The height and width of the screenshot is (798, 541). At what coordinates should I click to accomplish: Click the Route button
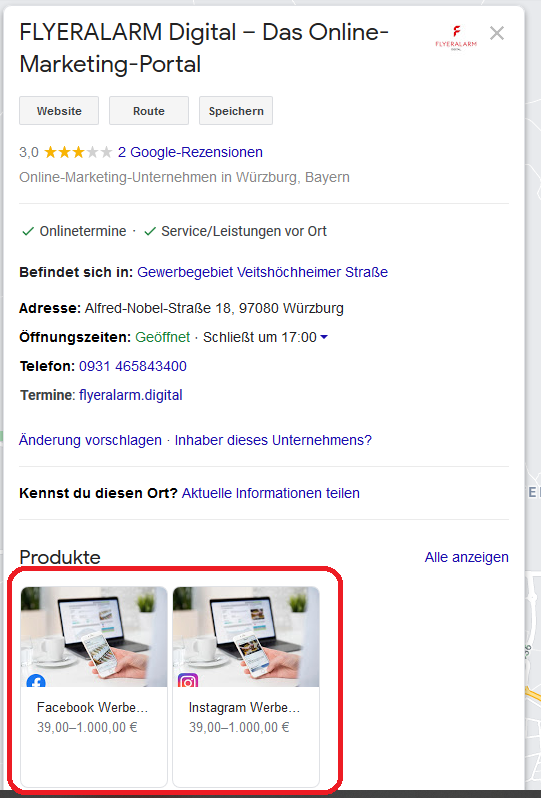pyautogui.click(x=149, y=110)
